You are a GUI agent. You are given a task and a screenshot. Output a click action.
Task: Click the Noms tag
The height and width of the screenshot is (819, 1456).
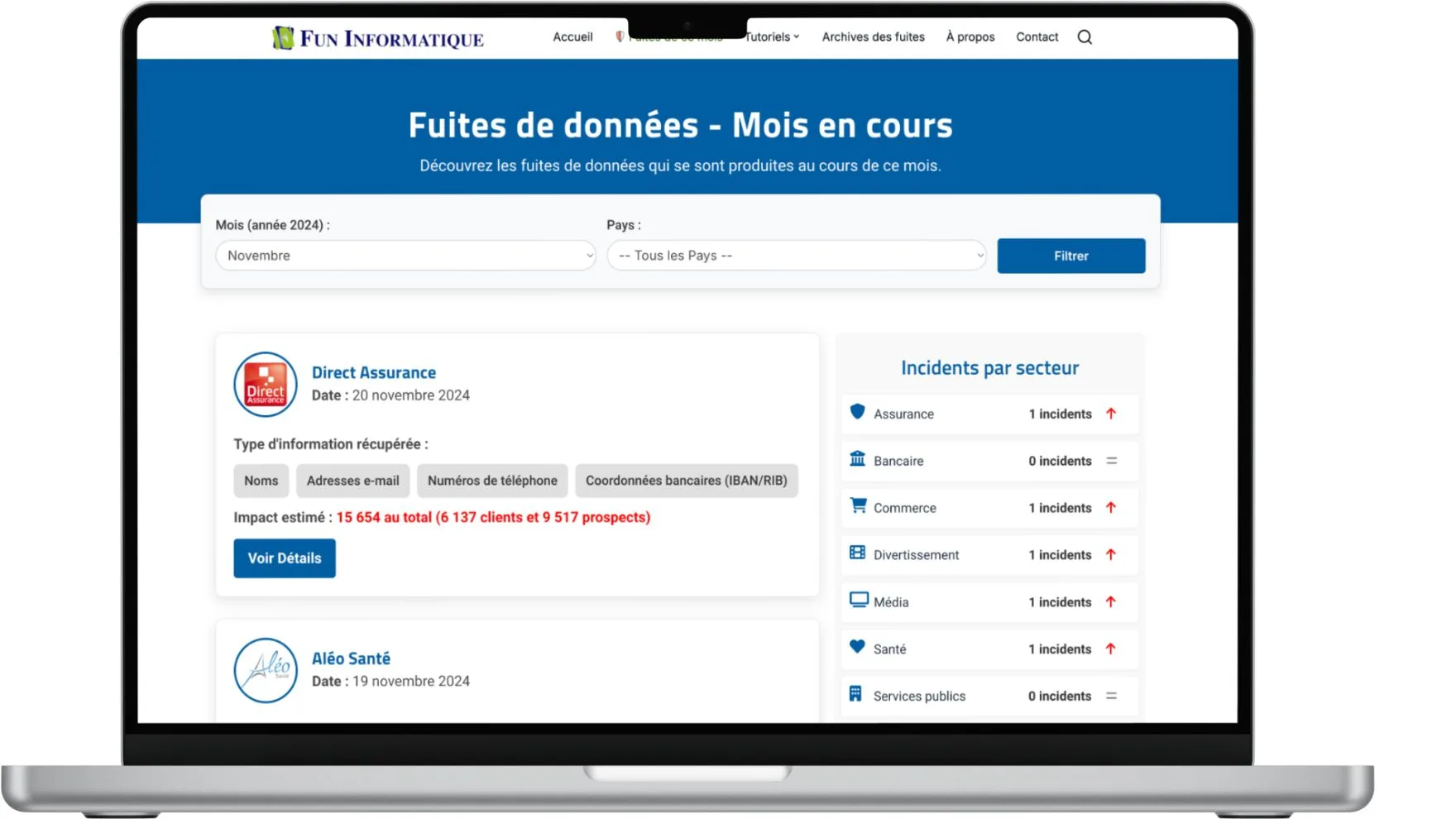261,481
